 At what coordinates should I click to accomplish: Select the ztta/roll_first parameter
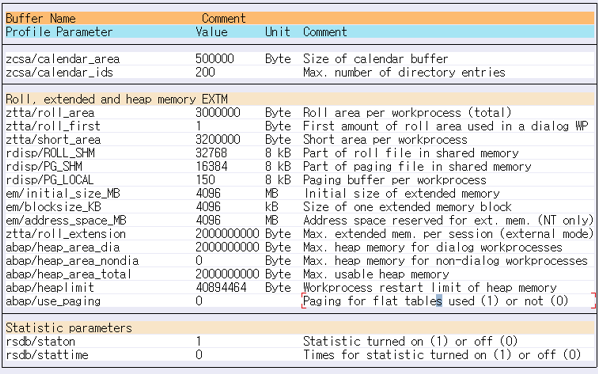tap(53, 126)
